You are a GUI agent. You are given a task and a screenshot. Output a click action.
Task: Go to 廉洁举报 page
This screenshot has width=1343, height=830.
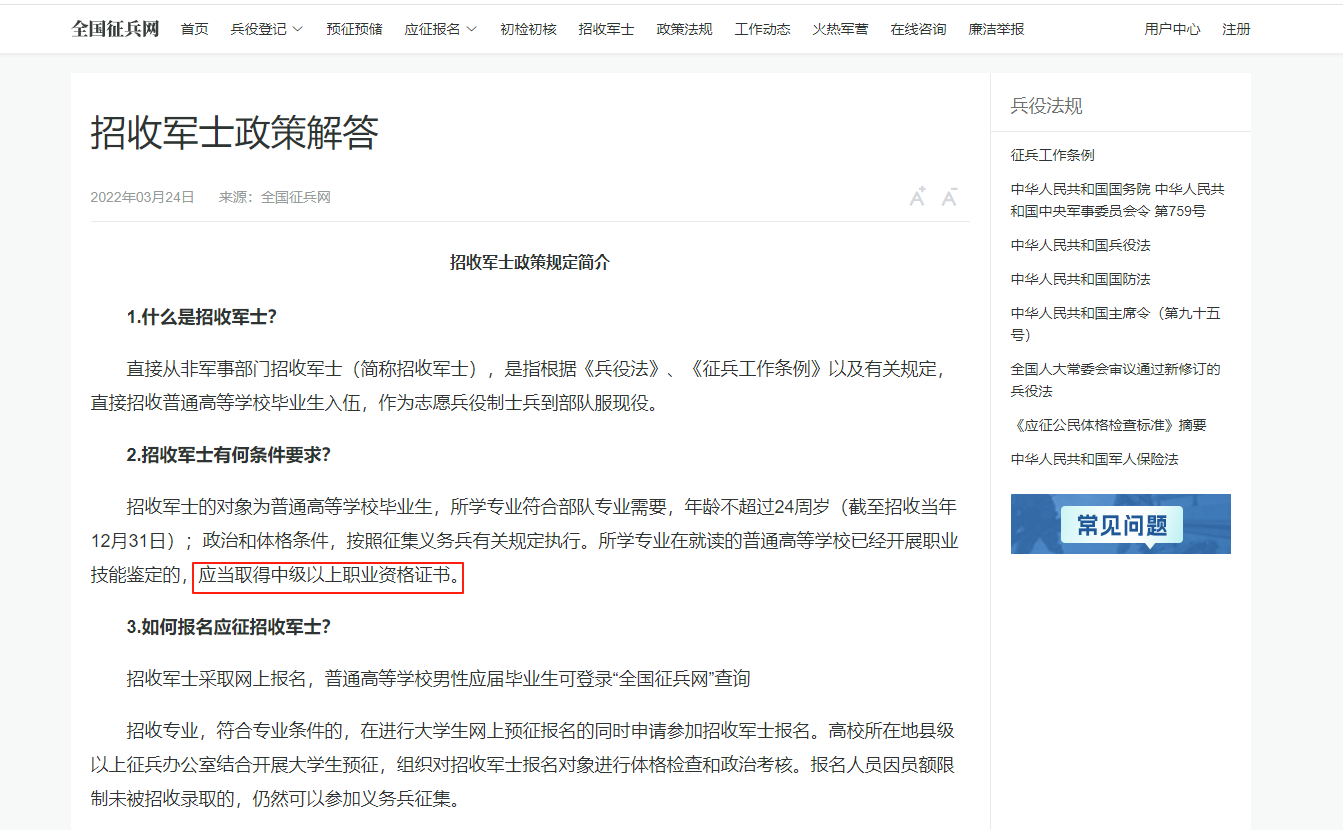pos(996,29)
